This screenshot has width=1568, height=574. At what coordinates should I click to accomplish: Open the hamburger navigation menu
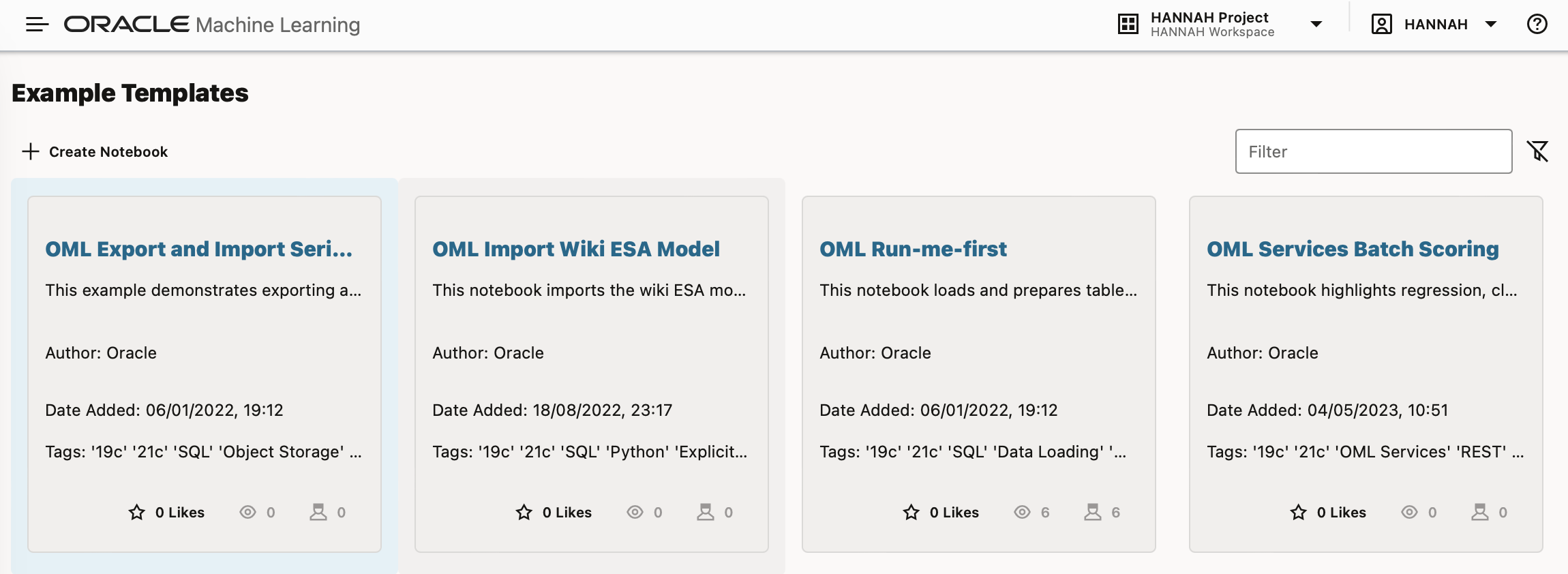coord(37,25)
